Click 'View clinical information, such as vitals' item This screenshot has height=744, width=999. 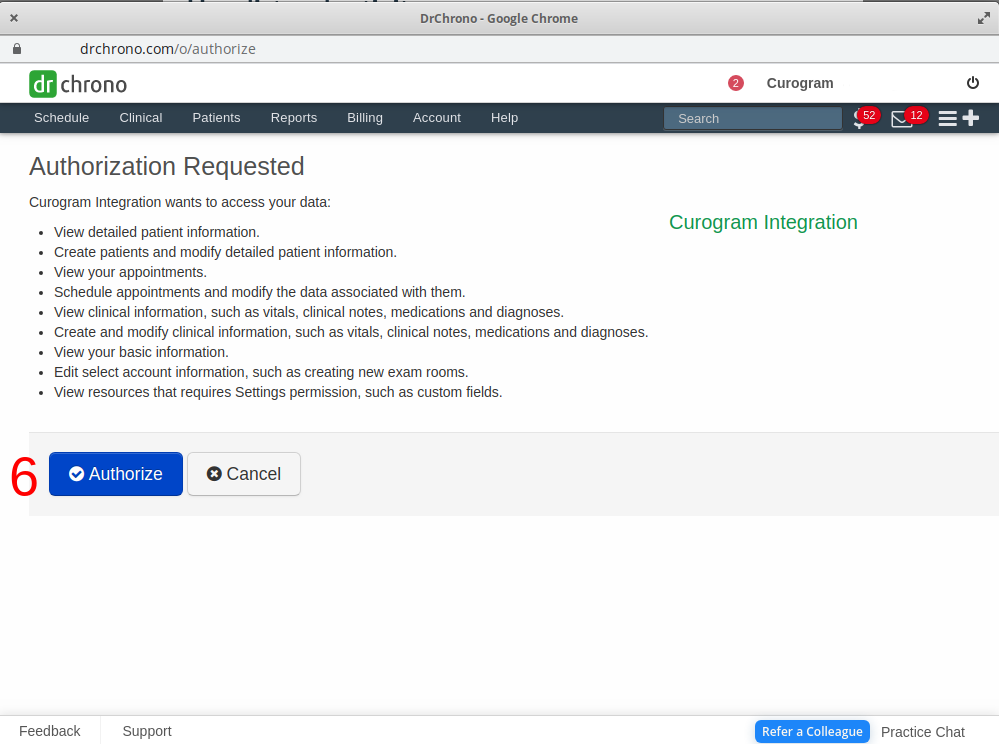[309, 312]
